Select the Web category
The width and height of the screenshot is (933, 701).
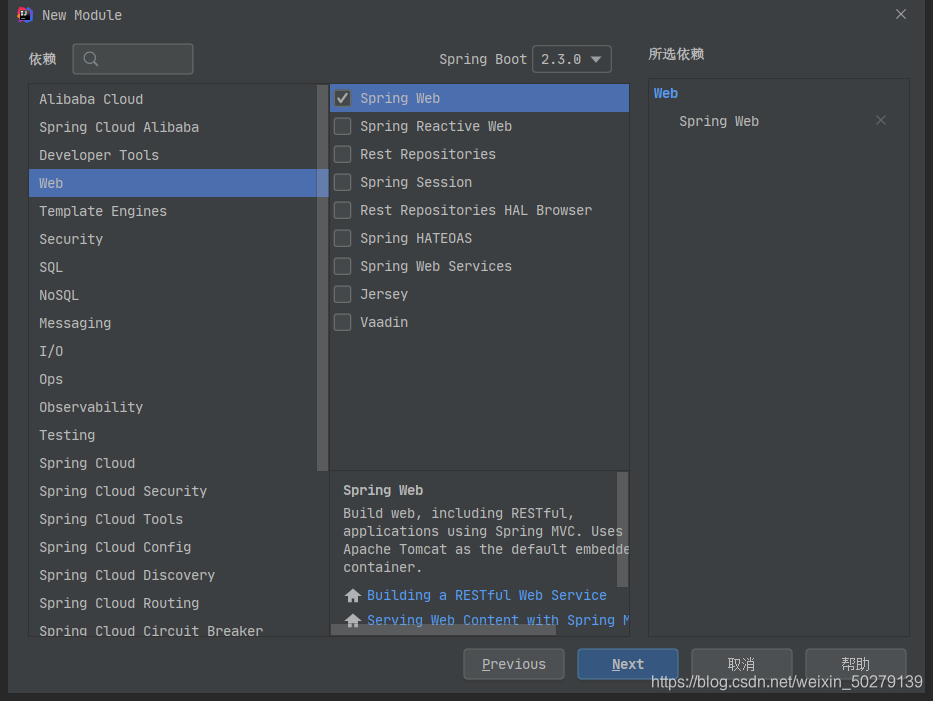point(173,183)
